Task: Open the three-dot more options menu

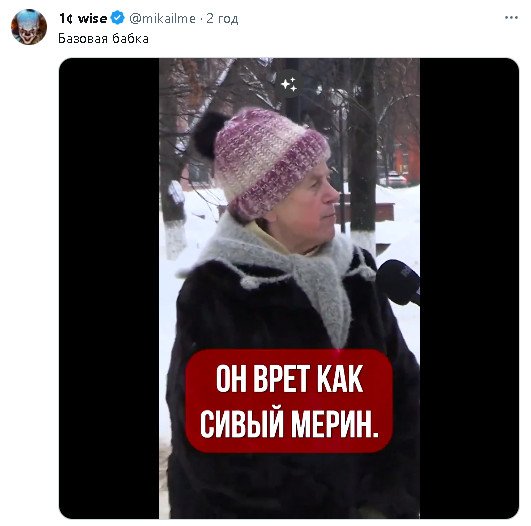Action: [x=511, y=18]
